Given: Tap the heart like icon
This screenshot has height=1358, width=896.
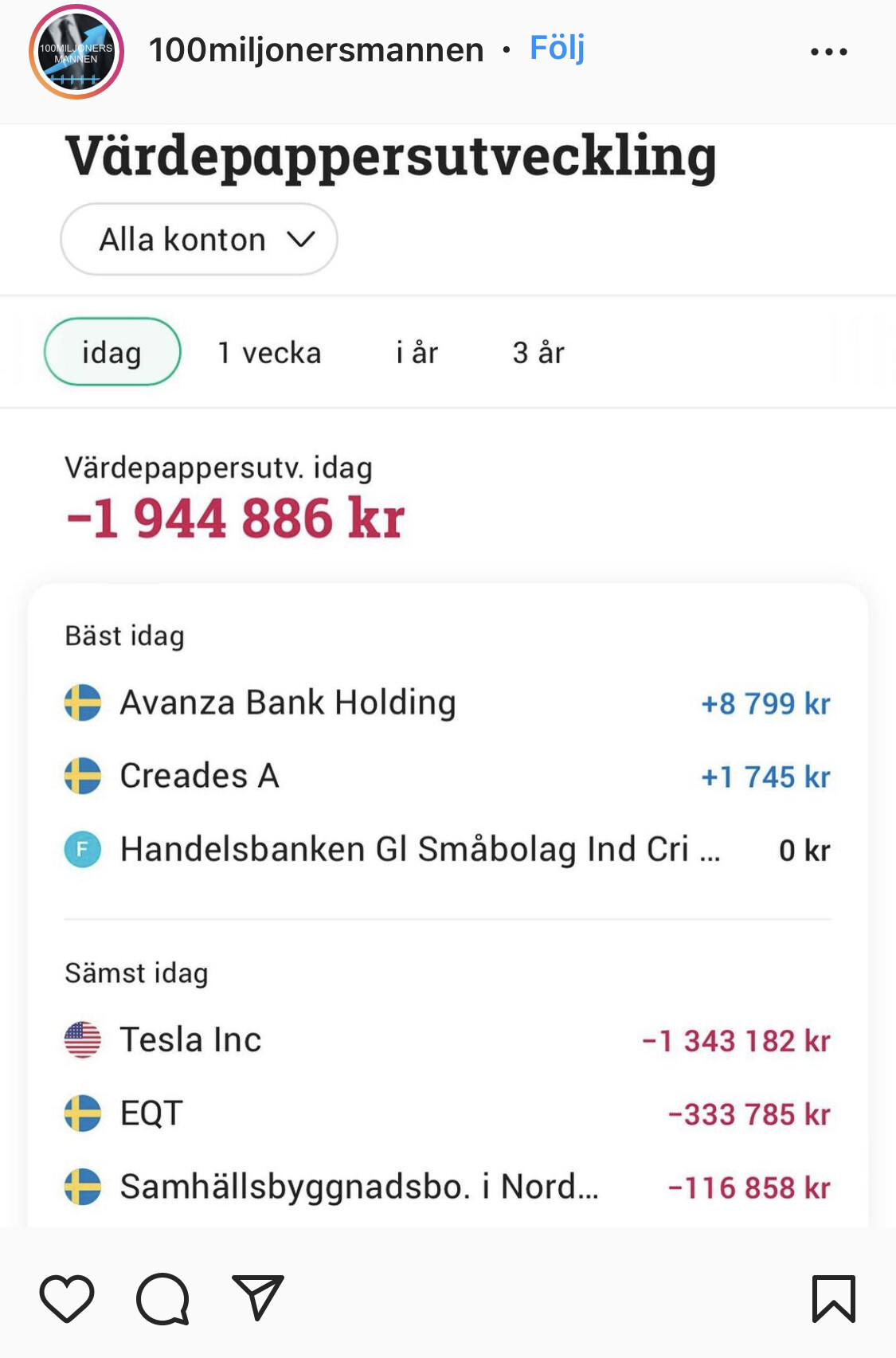Looking at the screenshot, I should pos(67,1298).
